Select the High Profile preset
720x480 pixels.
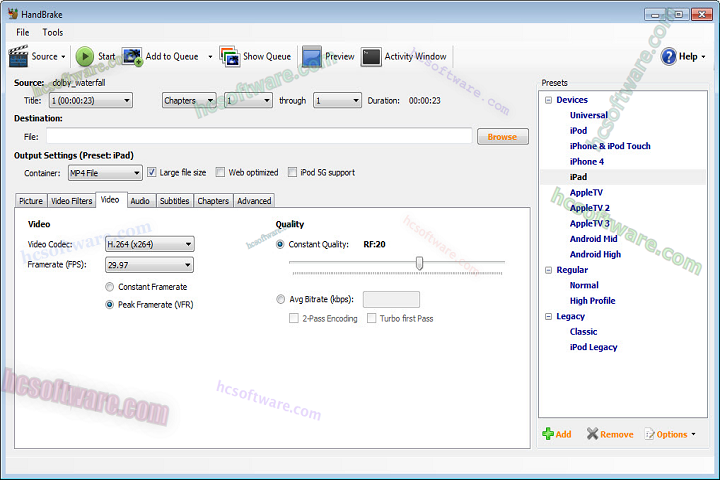point(592,301)
